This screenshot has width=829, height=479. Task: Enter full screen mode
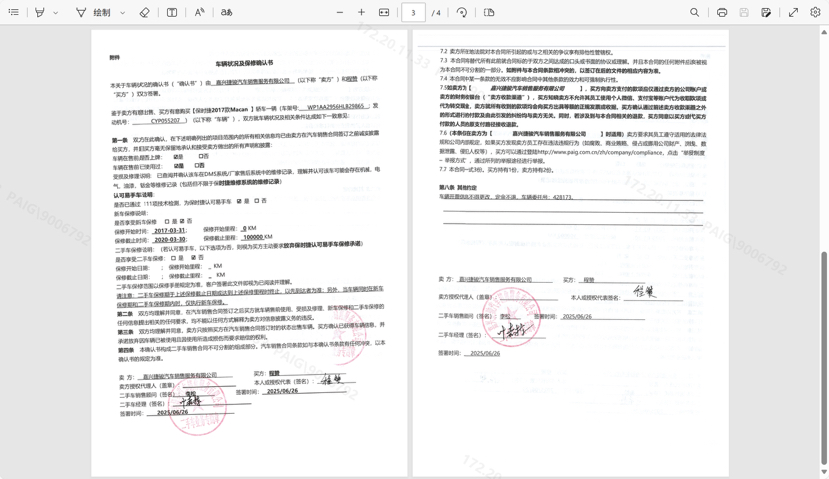793,13
